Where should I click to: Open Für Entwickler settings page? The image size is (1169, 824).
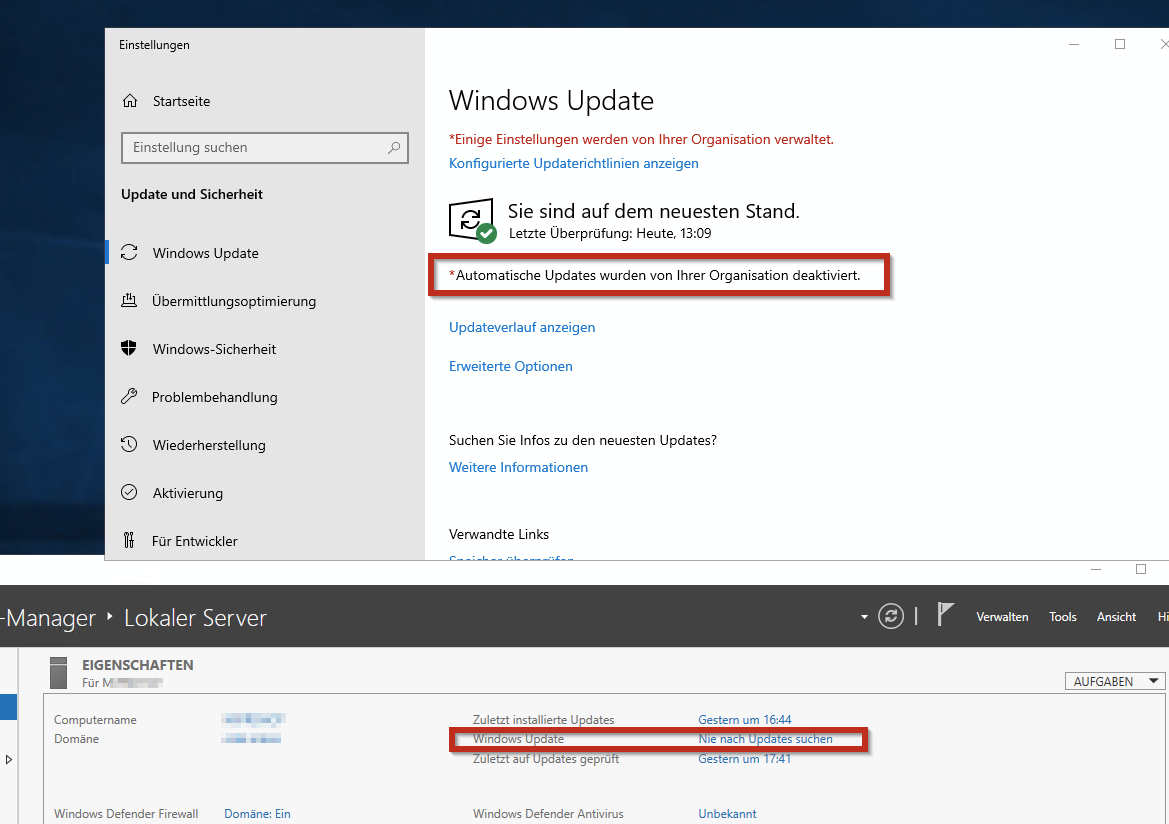pos(194,541)
